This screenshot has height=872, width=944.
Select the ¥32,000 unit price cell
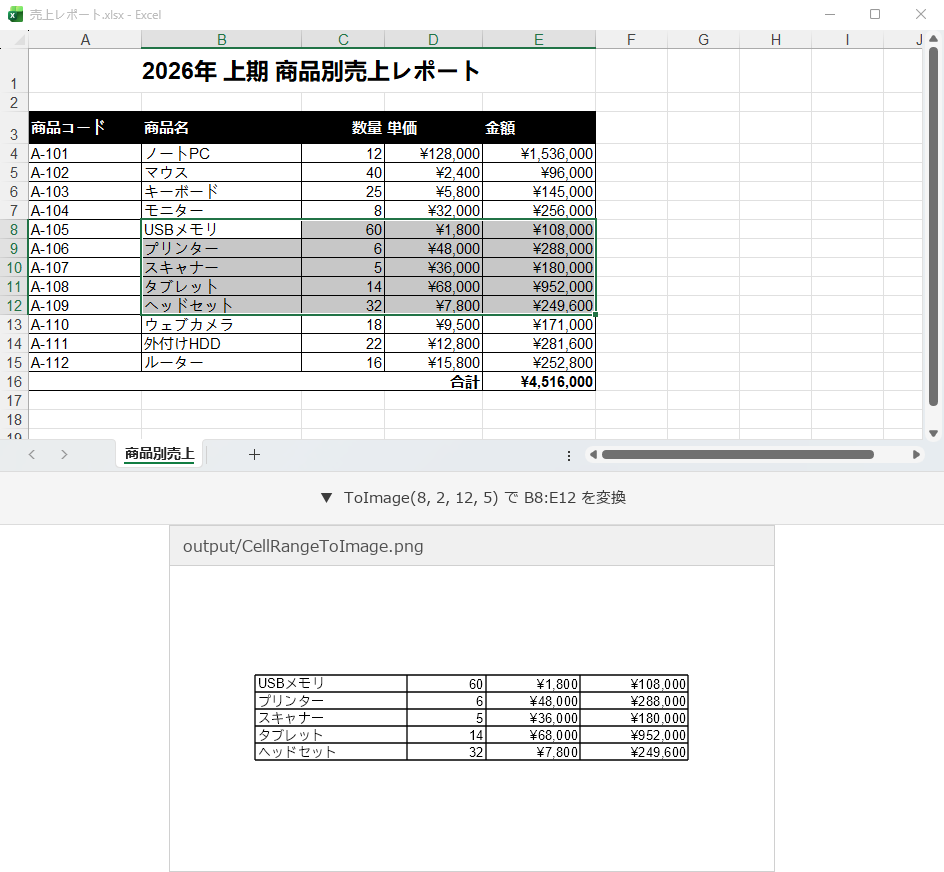tap(433, 211)
